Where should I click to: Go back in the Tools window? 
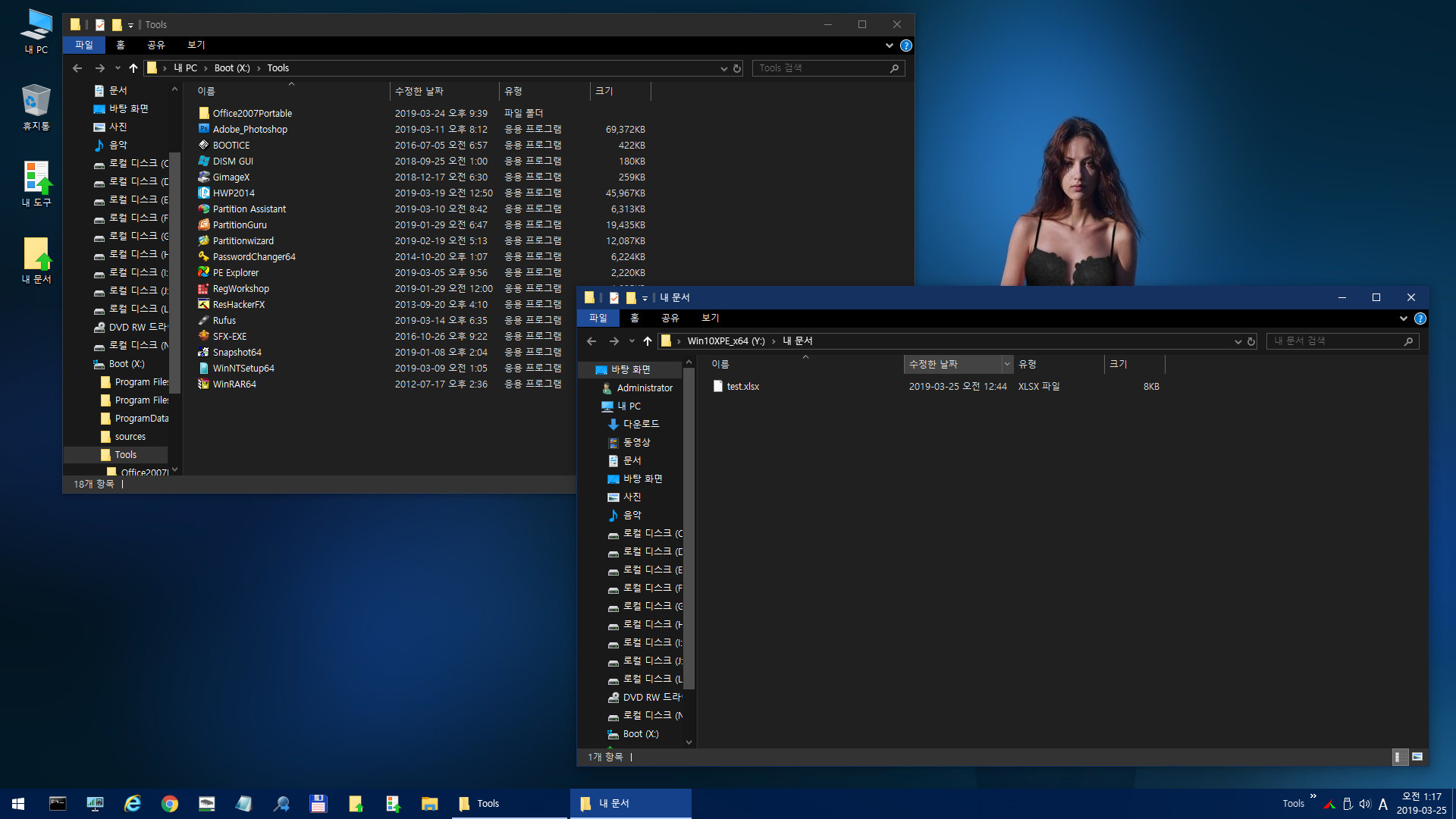pos(77,68)
